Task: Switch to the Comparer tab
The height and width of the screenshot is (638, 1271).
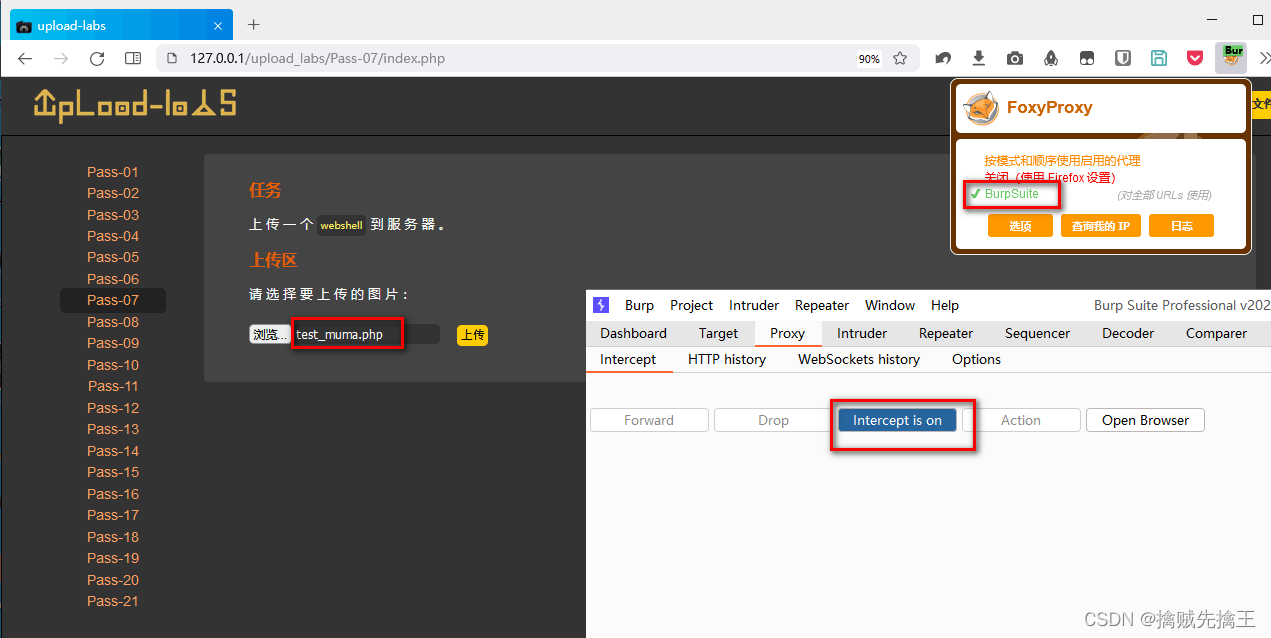Action: click(1216, 333)
